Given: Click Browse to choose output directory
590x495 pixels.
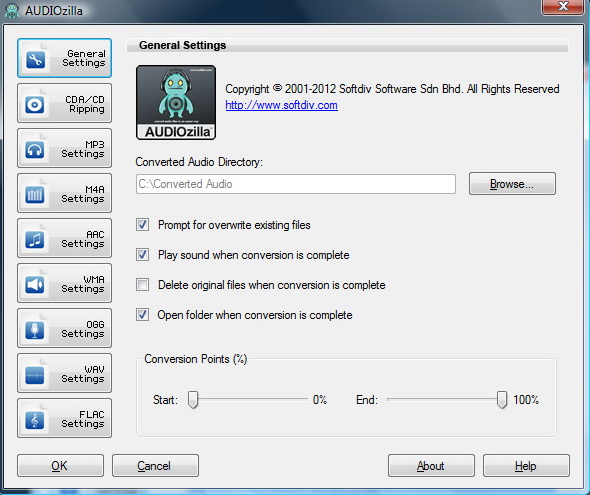Looking at the screenshot, I should click(x=512, y=184).
